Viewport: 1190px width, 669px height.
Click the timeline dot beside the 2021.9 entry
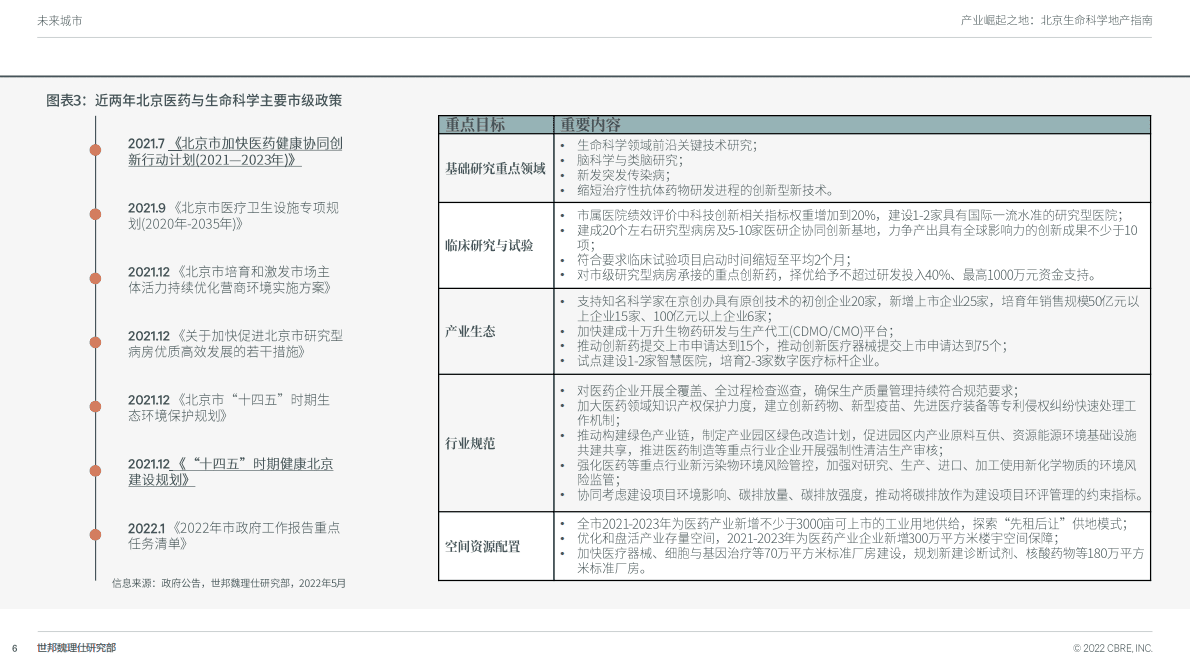pos(96,212)
